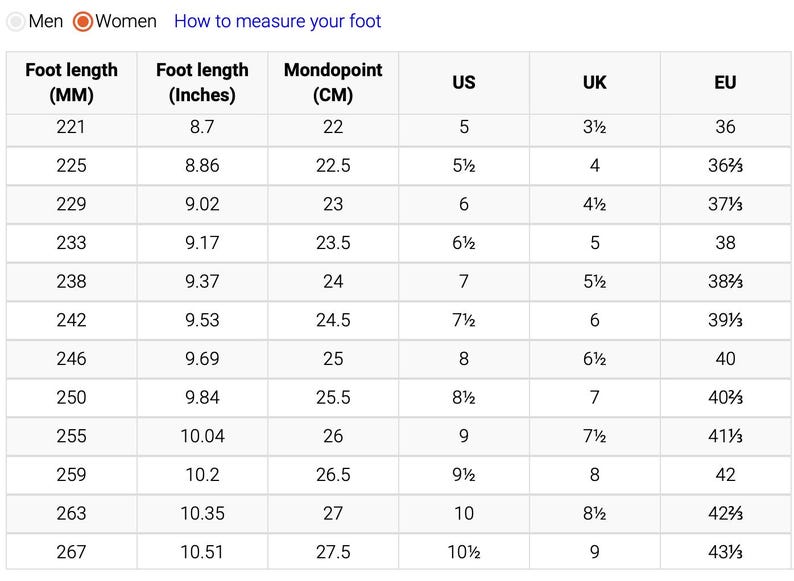This screenshot has width=794, height=581.
Task: Click the EU column header
Action: tap(725, 83)
